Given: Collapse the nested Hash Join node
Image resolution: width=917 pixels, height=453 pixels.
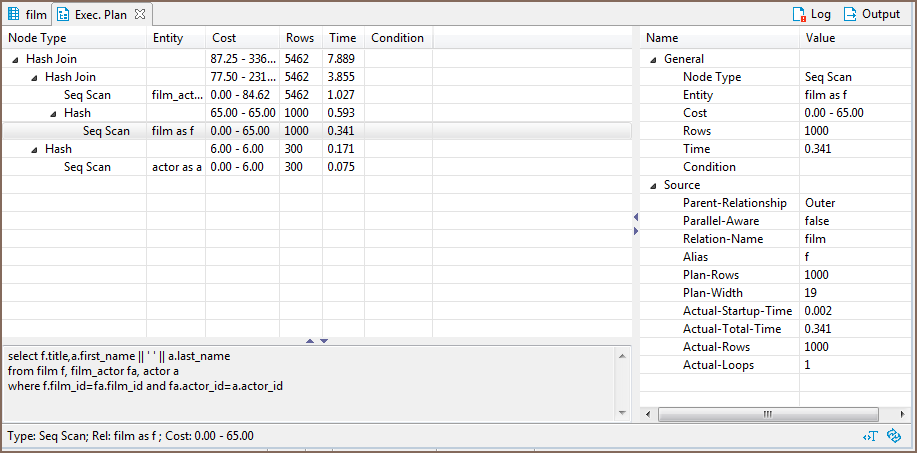Looking at the screenshot, I should coord(34,77).
